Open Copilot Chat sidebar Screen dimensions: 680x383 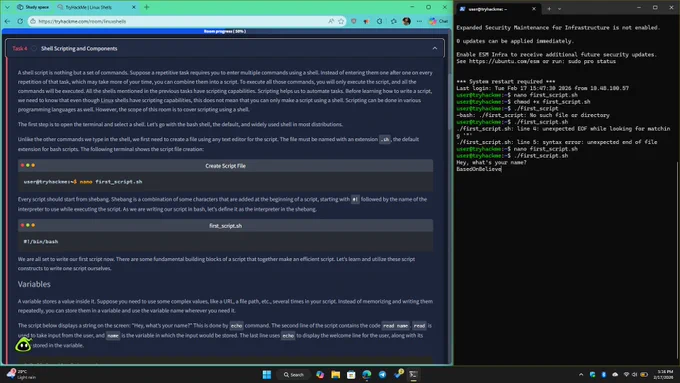tap(438, 21)
